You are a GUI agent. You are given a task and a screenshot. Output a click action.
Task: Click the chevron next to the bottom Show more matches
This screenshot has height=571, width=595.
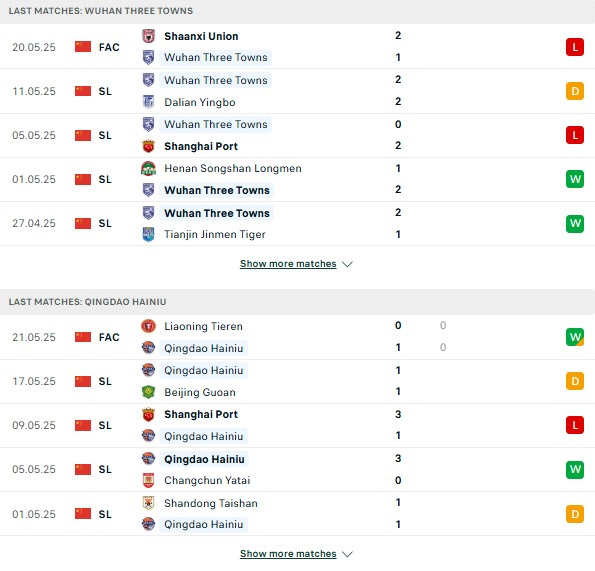(347, 554)
